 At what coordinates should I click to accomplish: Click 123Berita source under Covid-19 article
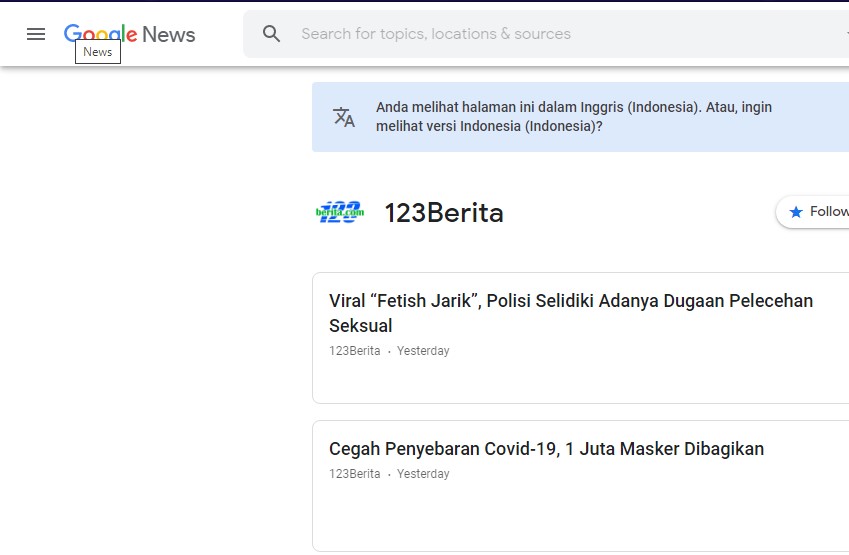[x=355, y=474]
